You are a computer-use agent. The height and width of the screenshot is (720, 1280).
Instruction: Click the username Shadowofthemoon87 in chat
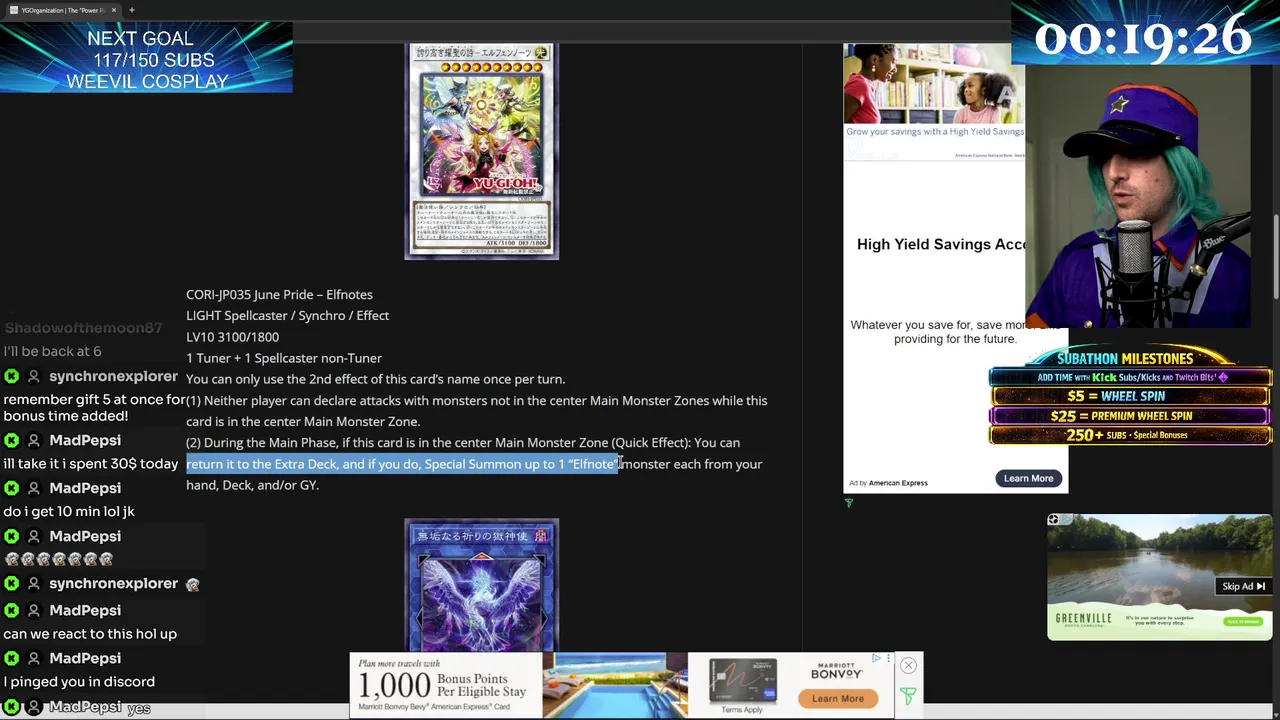83,328
